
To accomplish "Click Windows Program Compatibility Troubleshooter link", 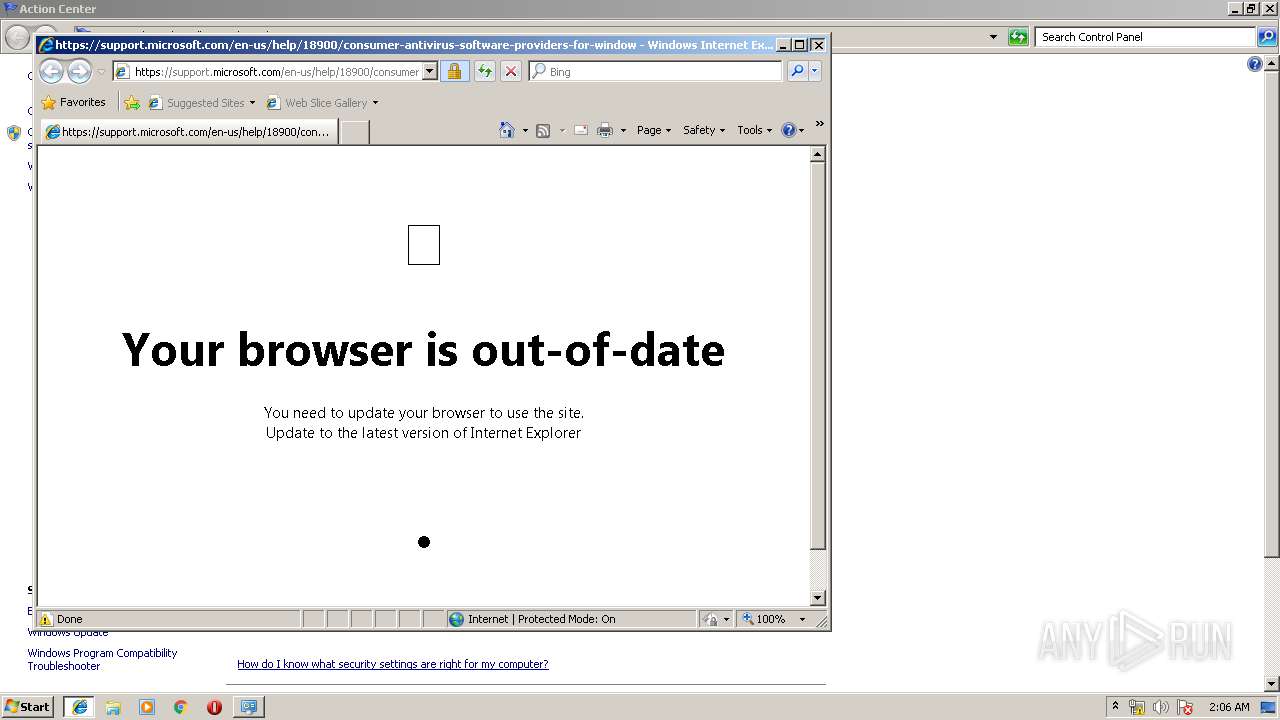I will pyautogui.click(x=102, y=659).
